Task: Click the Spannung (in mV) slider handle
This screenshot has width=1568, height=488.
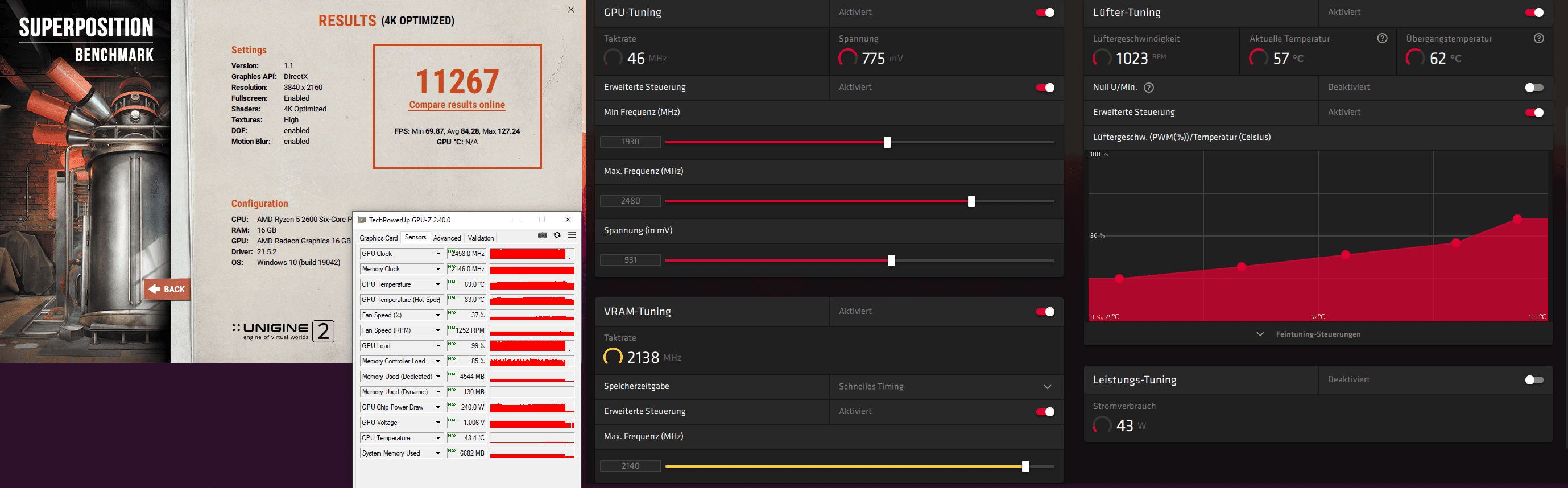Action: coord(891,261)
